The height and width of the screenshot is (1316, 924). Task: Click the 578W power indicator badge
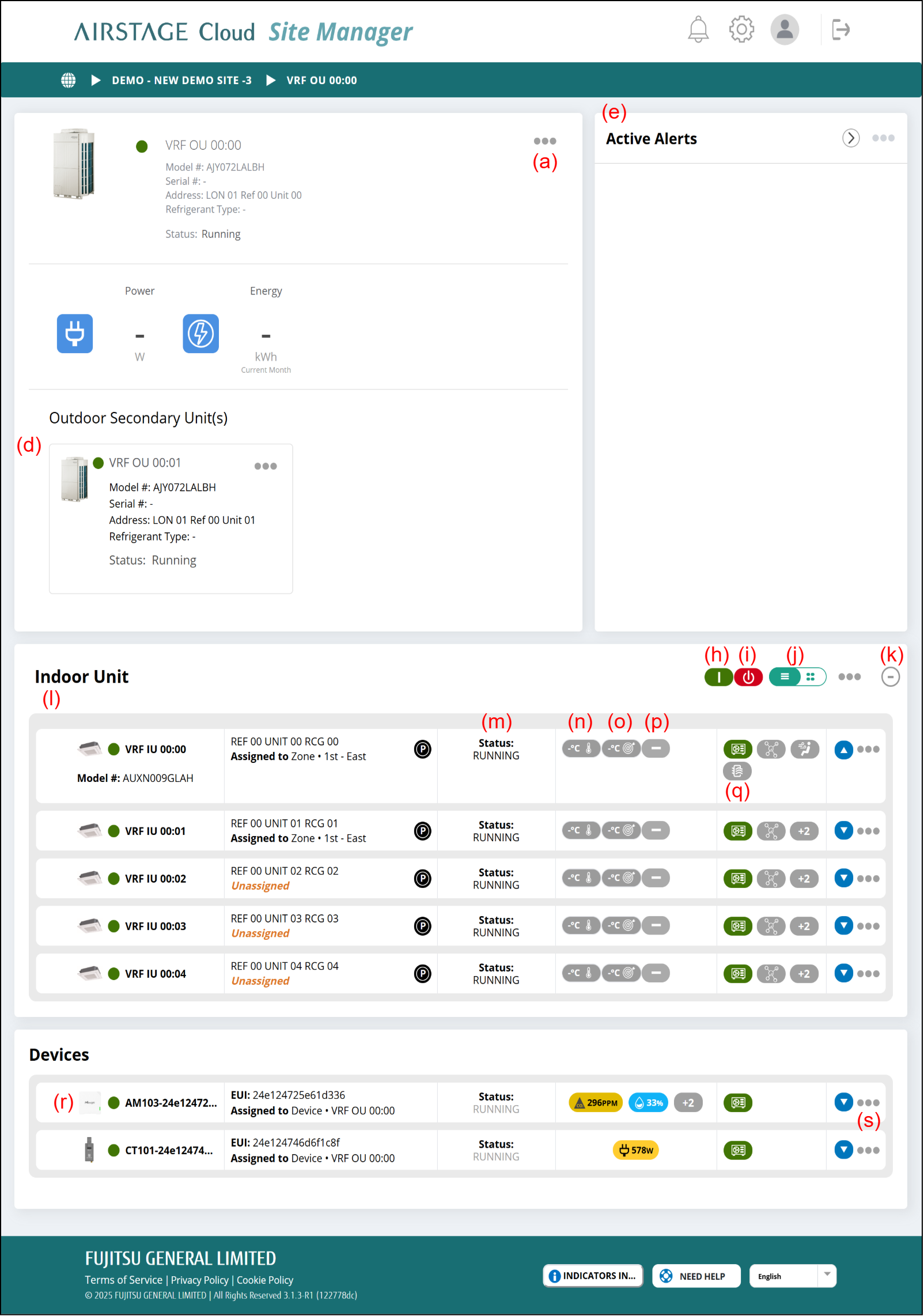[635, 1150]
